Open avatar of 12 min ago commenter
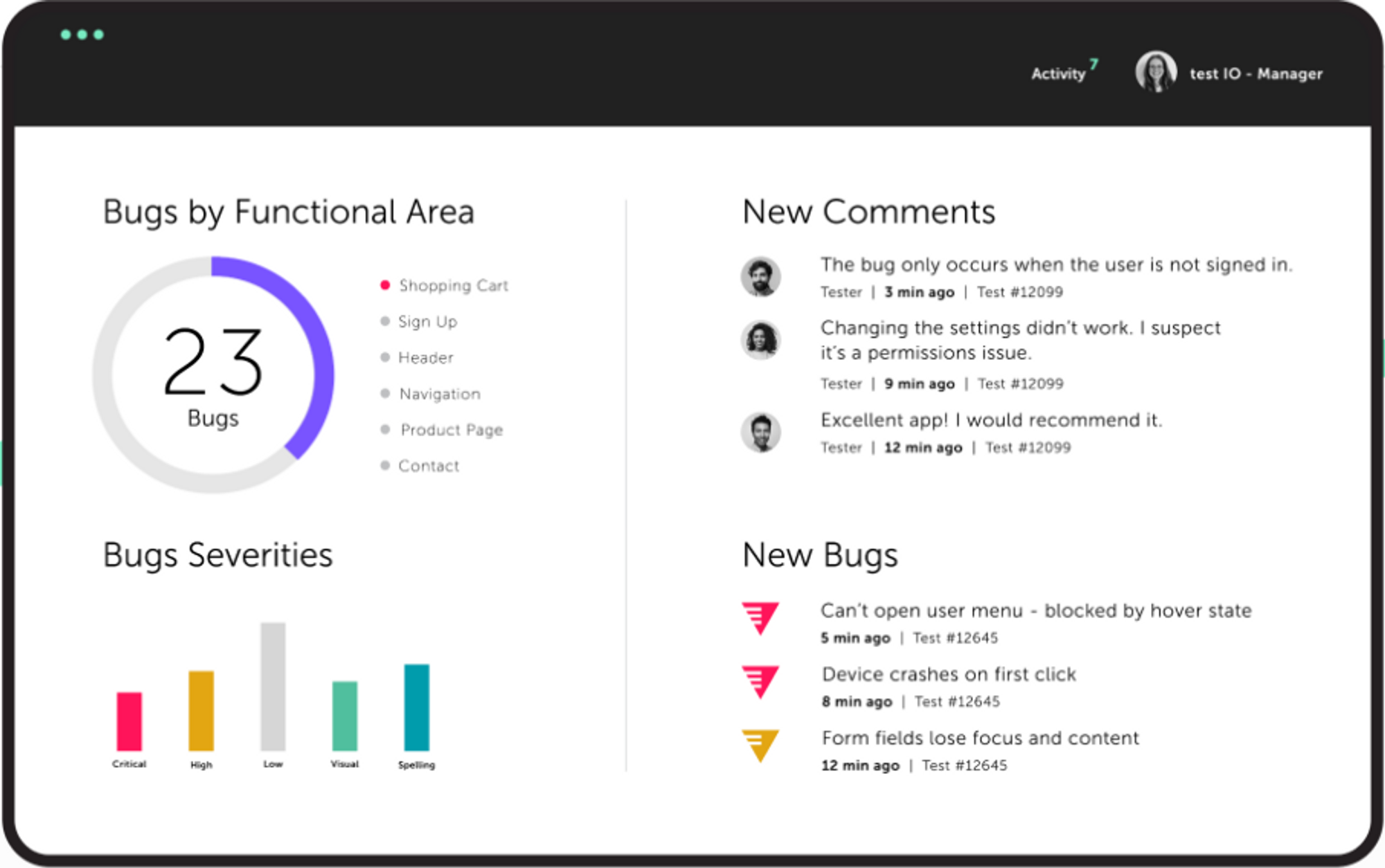The image size is (1385, 868). coord(761,432)
